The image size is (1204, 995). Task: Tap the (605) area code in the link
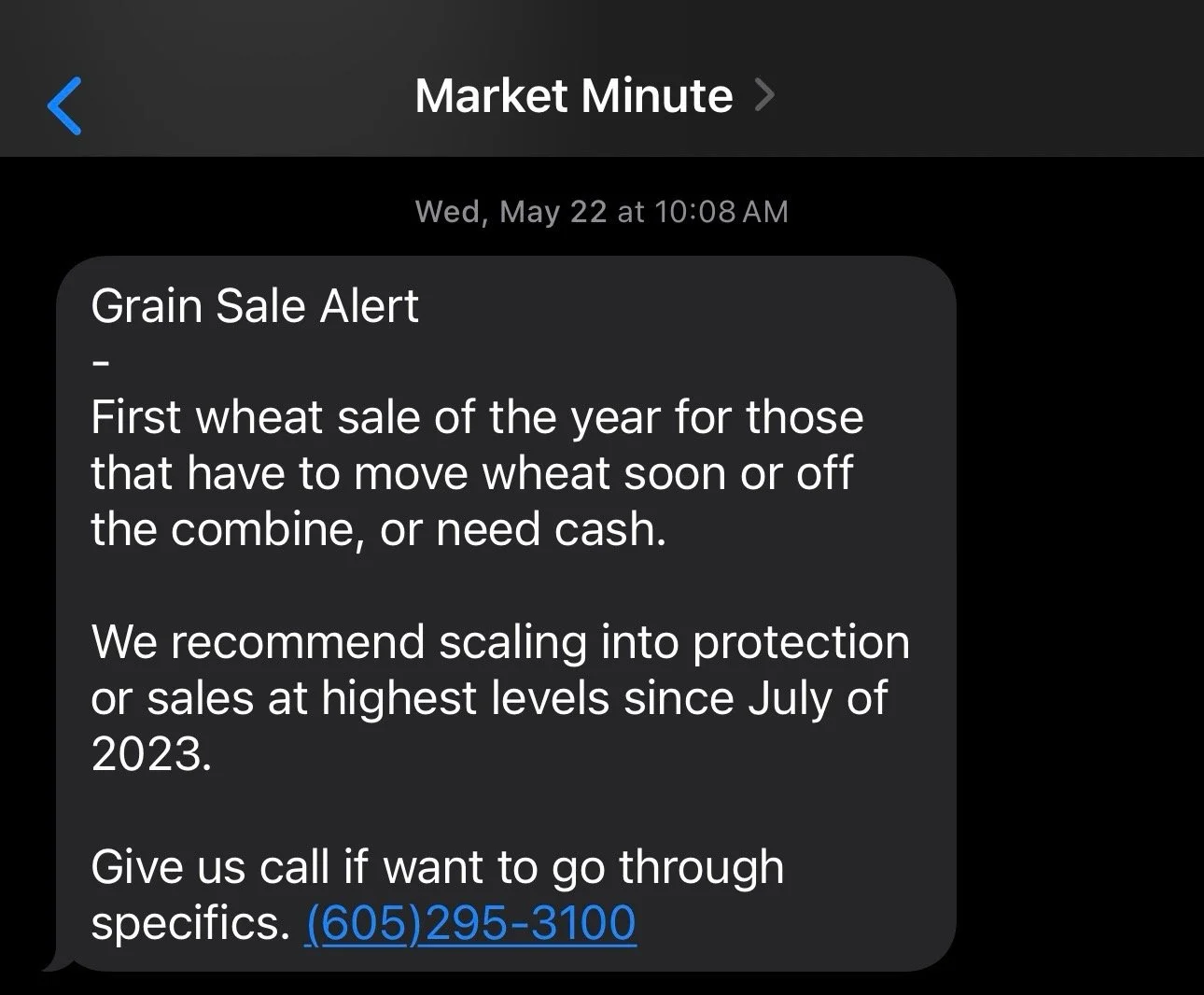(359, 923)
